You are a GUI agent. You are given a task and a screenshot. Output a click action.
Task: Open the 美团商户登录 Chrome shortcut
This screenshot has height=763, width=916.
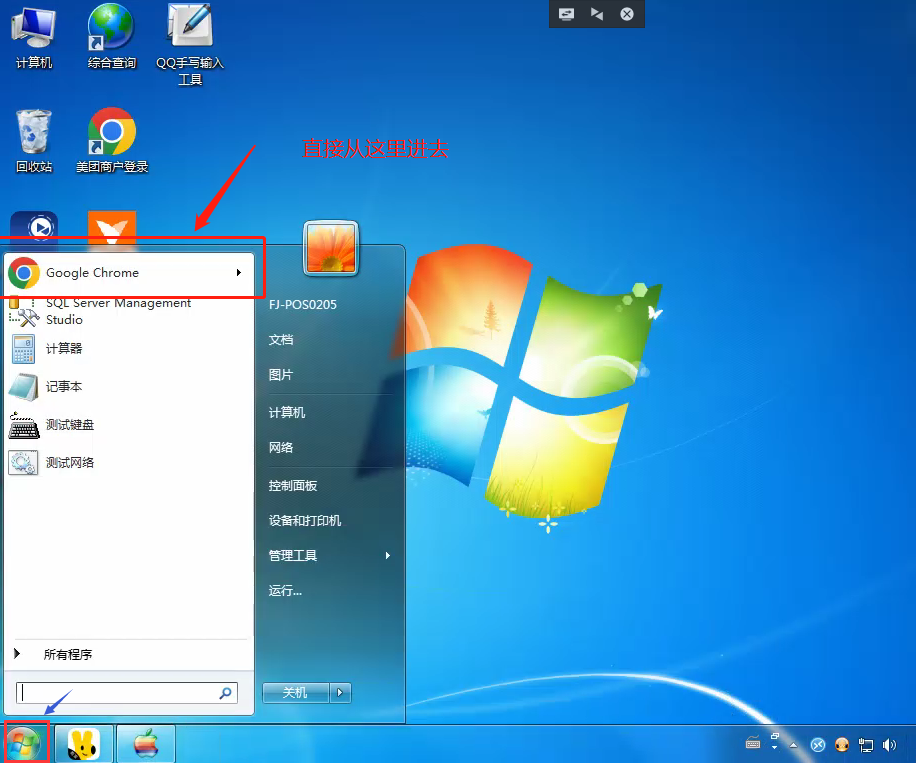point(112,132)
